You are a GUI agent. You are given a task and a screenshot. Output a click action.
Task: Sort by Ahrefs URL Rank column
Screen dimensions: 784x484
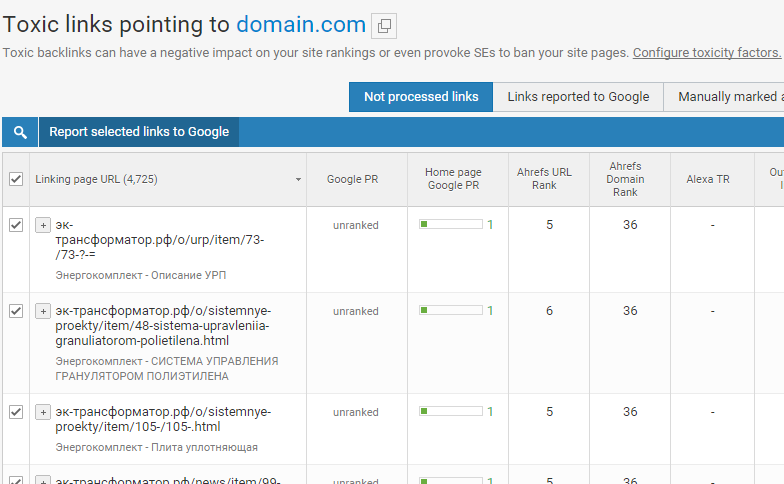coord(544,178)
